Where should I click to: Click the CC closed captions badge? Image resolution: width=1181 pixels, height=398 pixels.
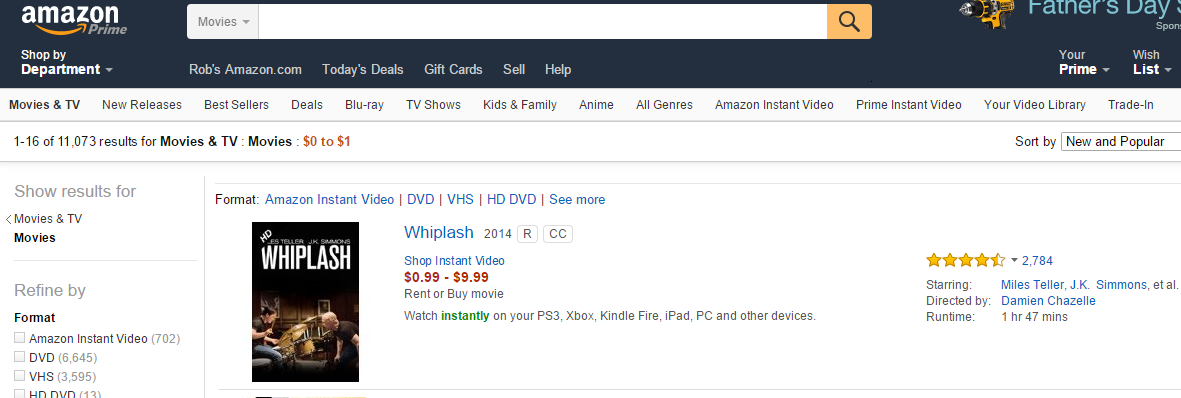coord(557,234)
